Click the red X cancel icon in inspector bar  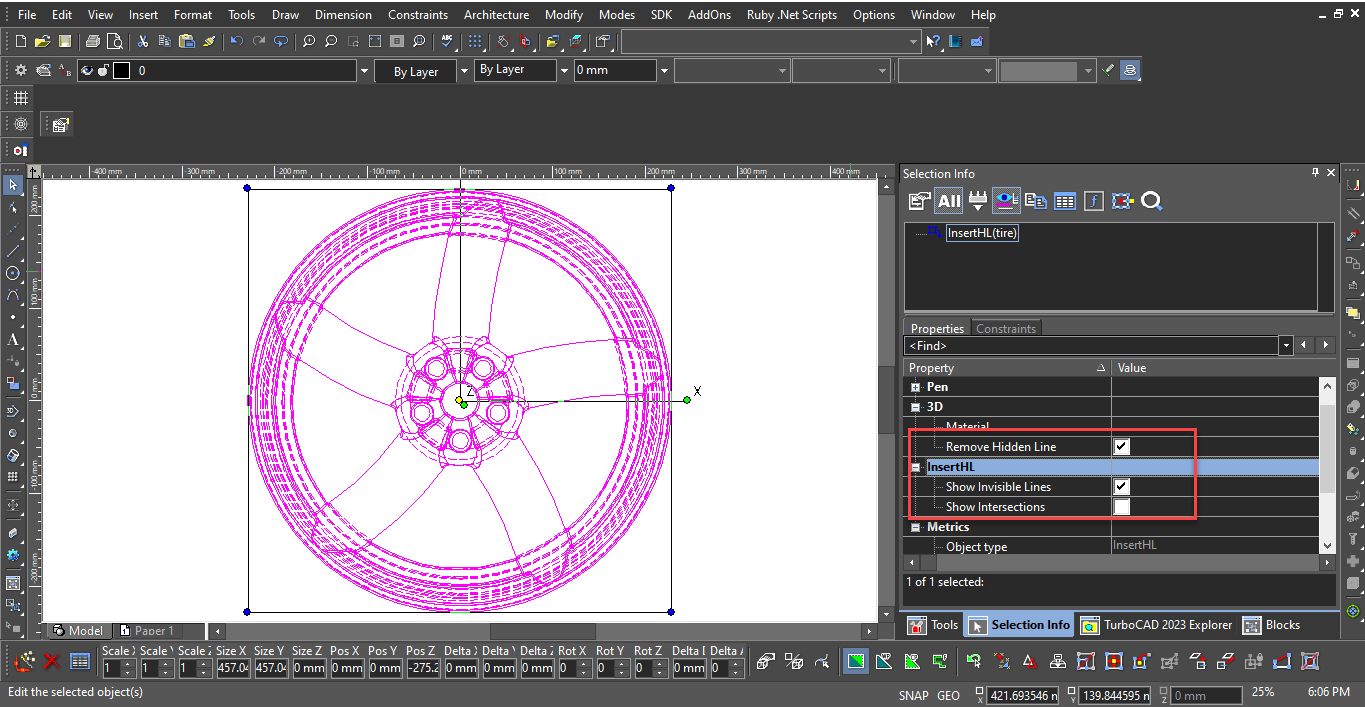[52, 661]
